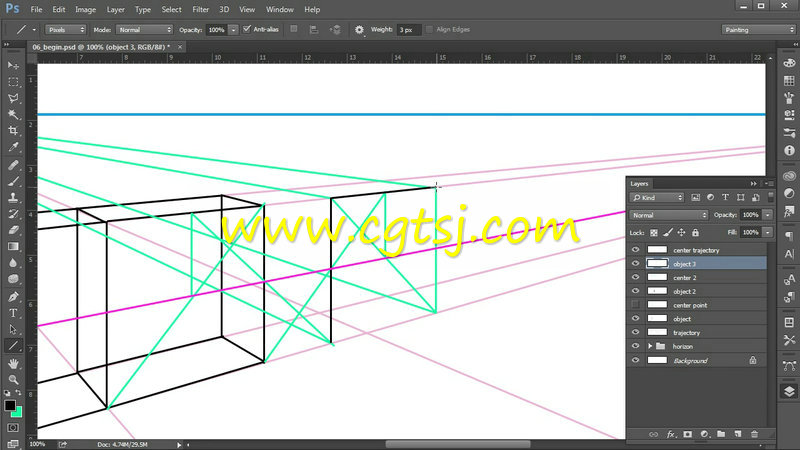Screen dimensions: 800x450
Task: Open the Layer menu
Action: point(115,9)
